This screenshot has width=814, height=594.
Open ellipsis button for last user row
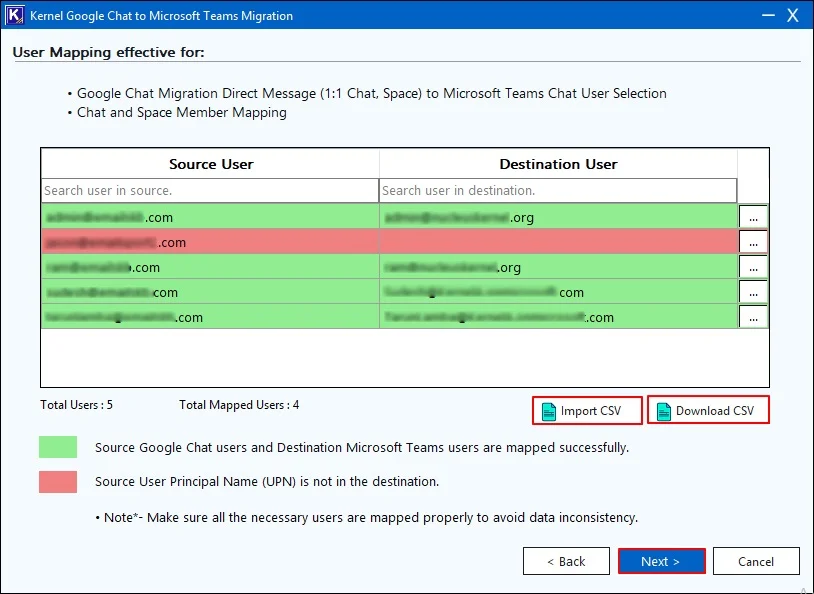point(753,317)
